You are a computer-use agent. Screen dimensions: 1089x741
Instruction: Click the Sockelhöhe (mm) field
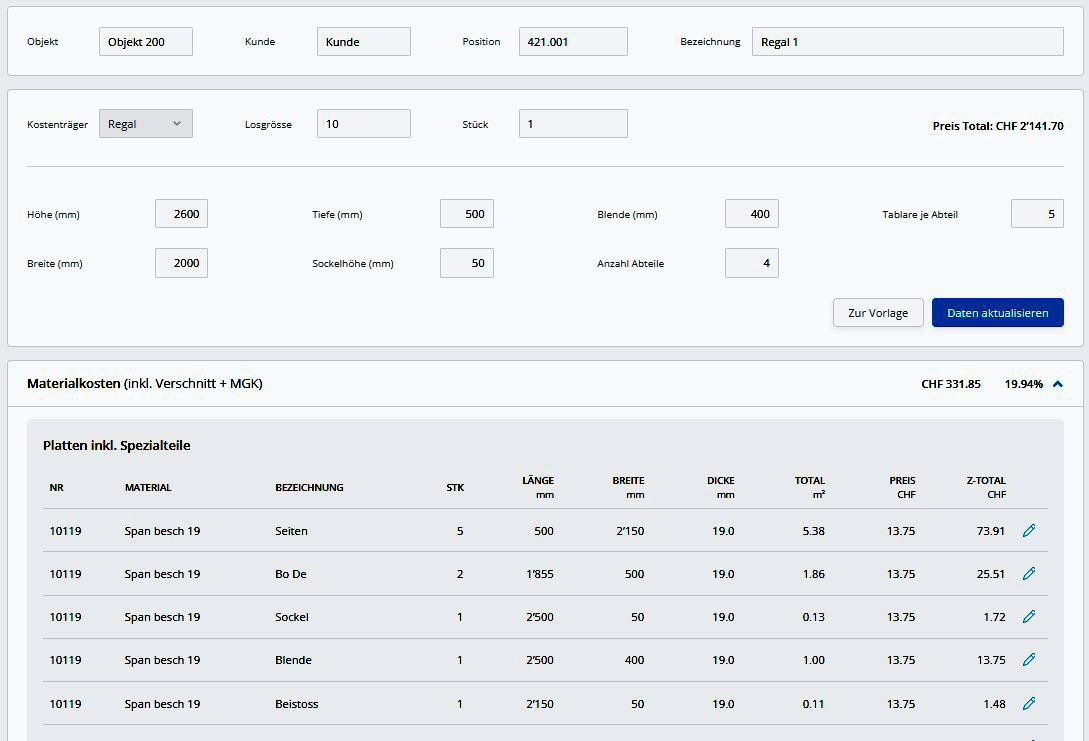[466, 263]
